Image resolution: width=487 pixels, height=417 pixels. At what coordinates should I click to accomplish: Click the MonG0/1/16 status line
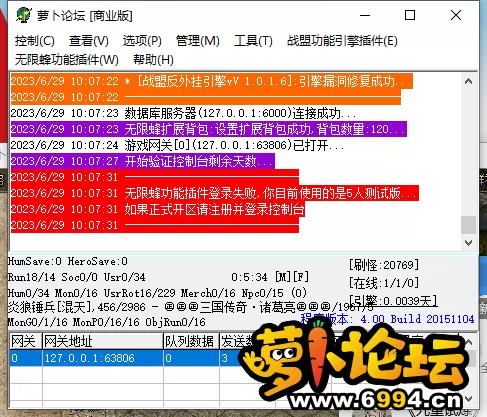point(106,322)
